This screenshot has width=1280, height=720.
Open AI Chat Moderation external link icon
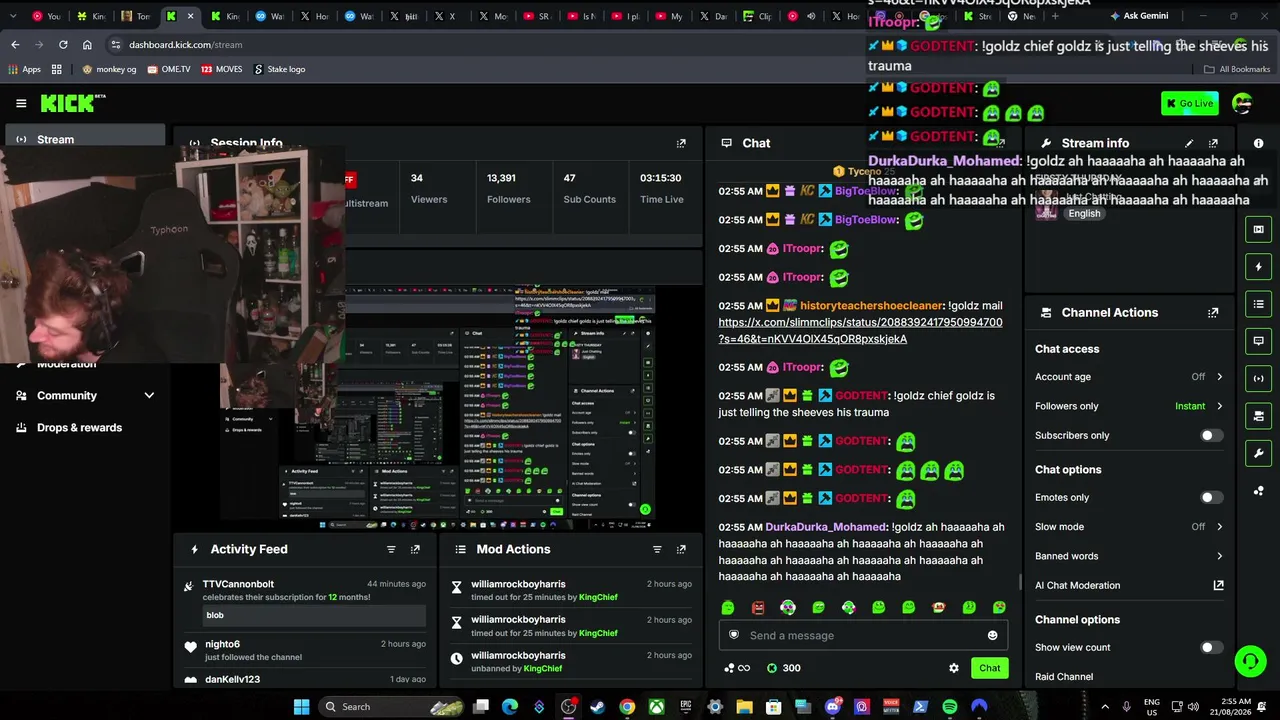[1218, 585]
